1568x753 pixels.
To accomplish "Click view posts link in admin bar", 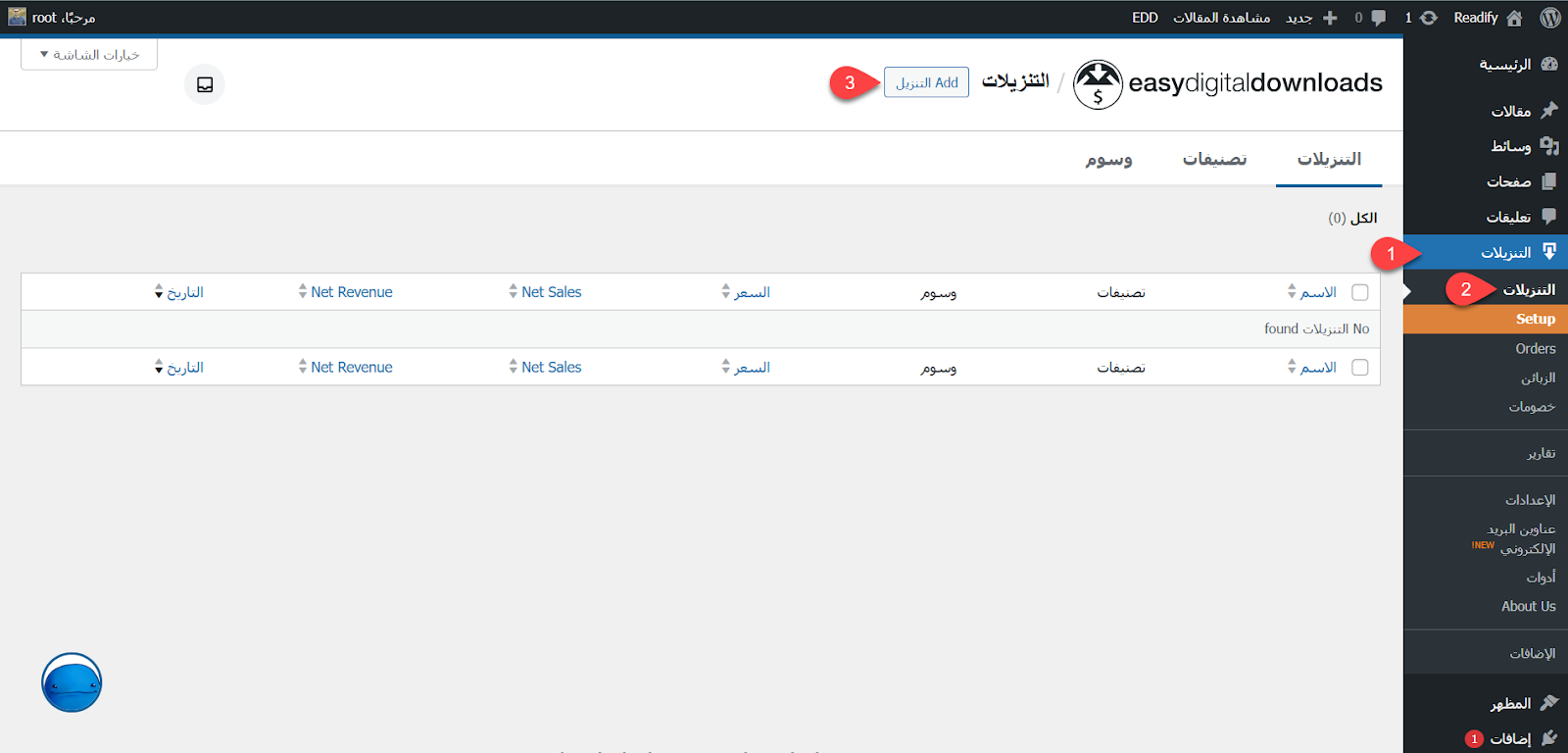I will tap(1221, 18).
